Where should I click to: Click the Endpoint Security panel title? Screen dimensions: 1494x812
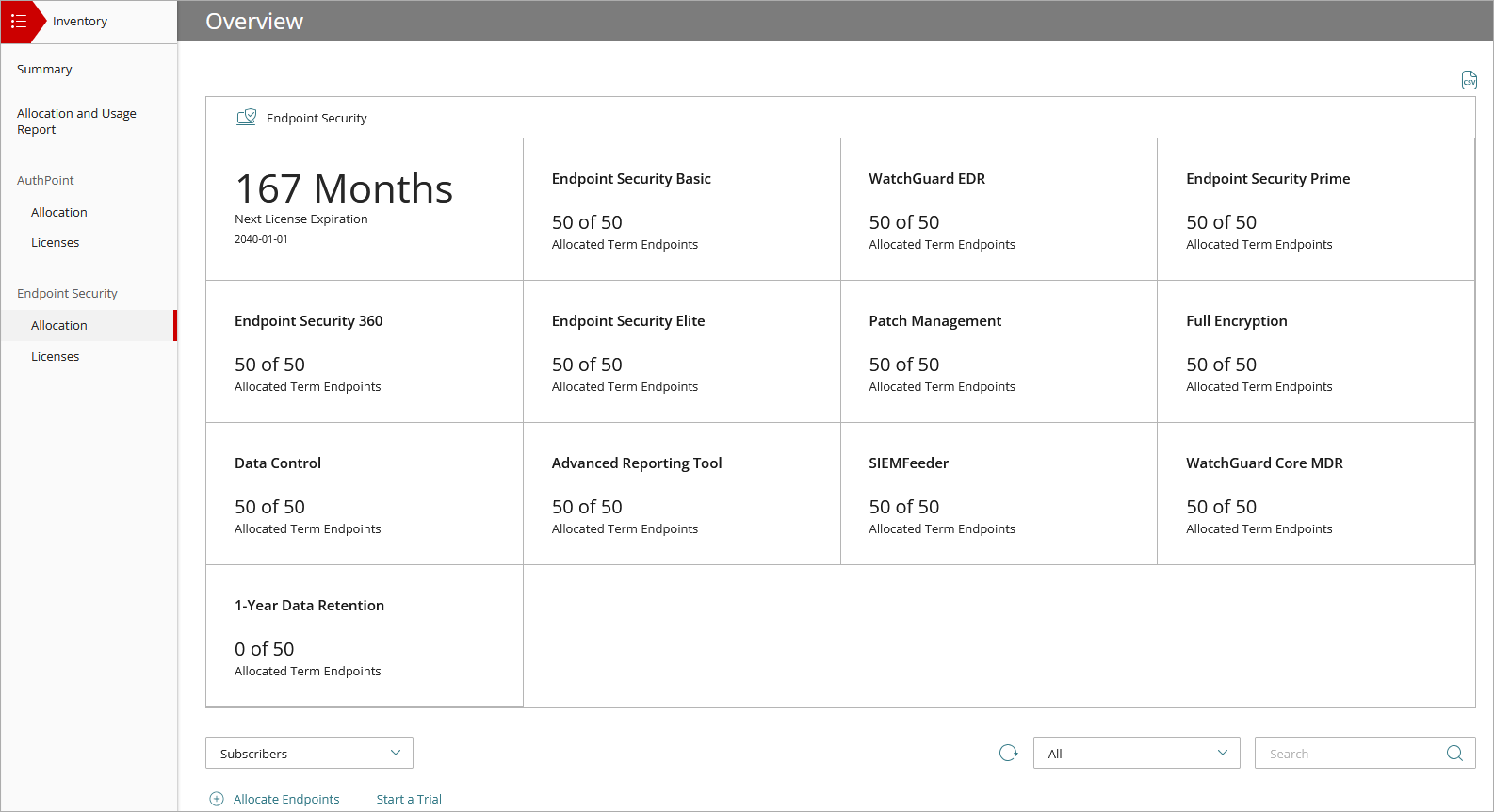[x=317, y=119]
